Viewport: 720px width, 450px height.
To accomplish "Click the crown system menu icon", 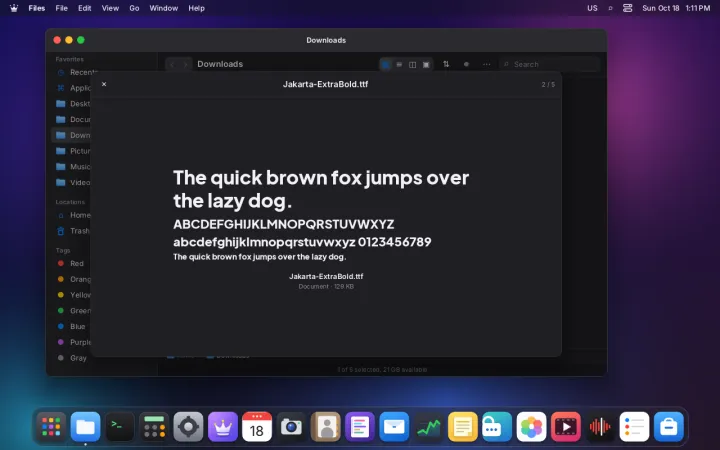I will point(14,8).
